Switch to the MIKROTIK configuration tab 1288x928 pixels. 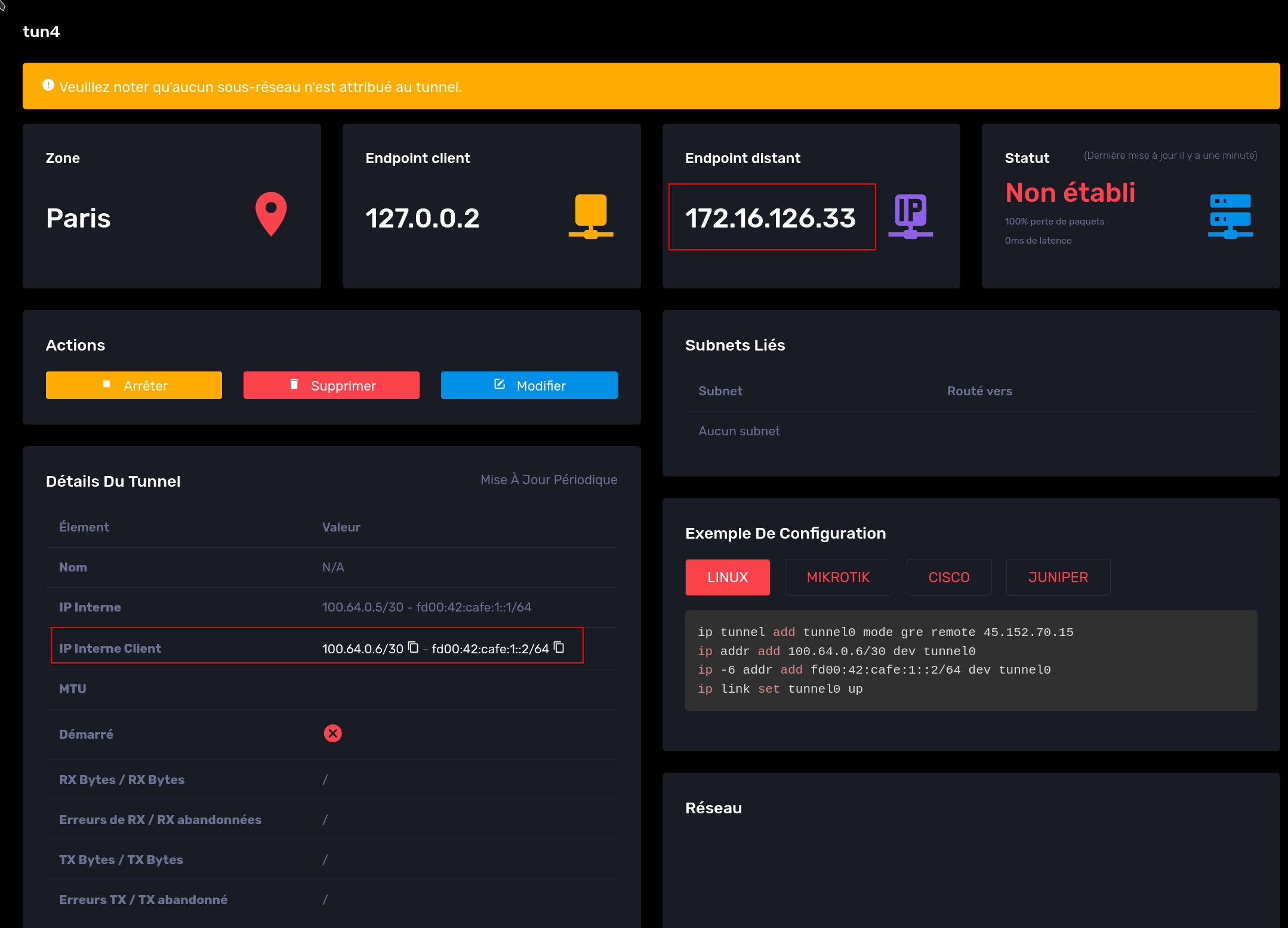pos(837,577)
